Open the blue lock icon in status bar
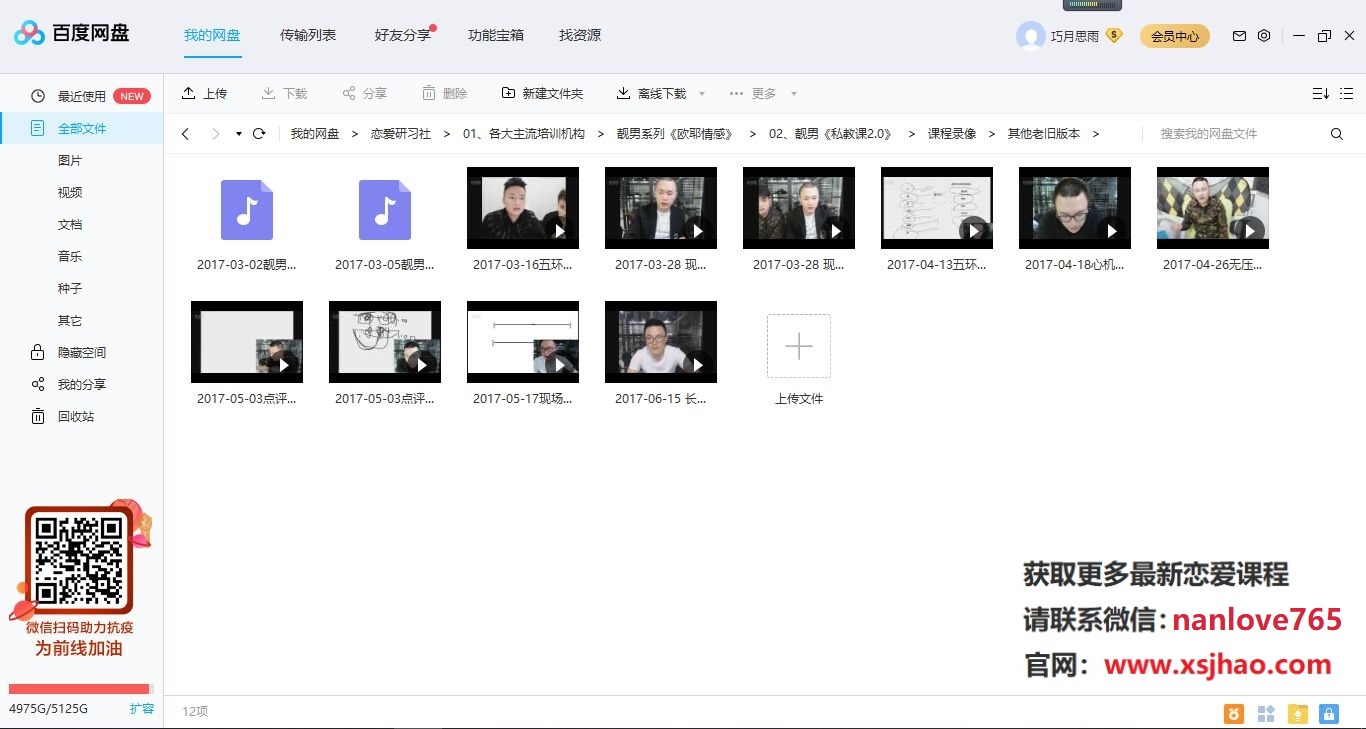 (x=1328, y=713)
